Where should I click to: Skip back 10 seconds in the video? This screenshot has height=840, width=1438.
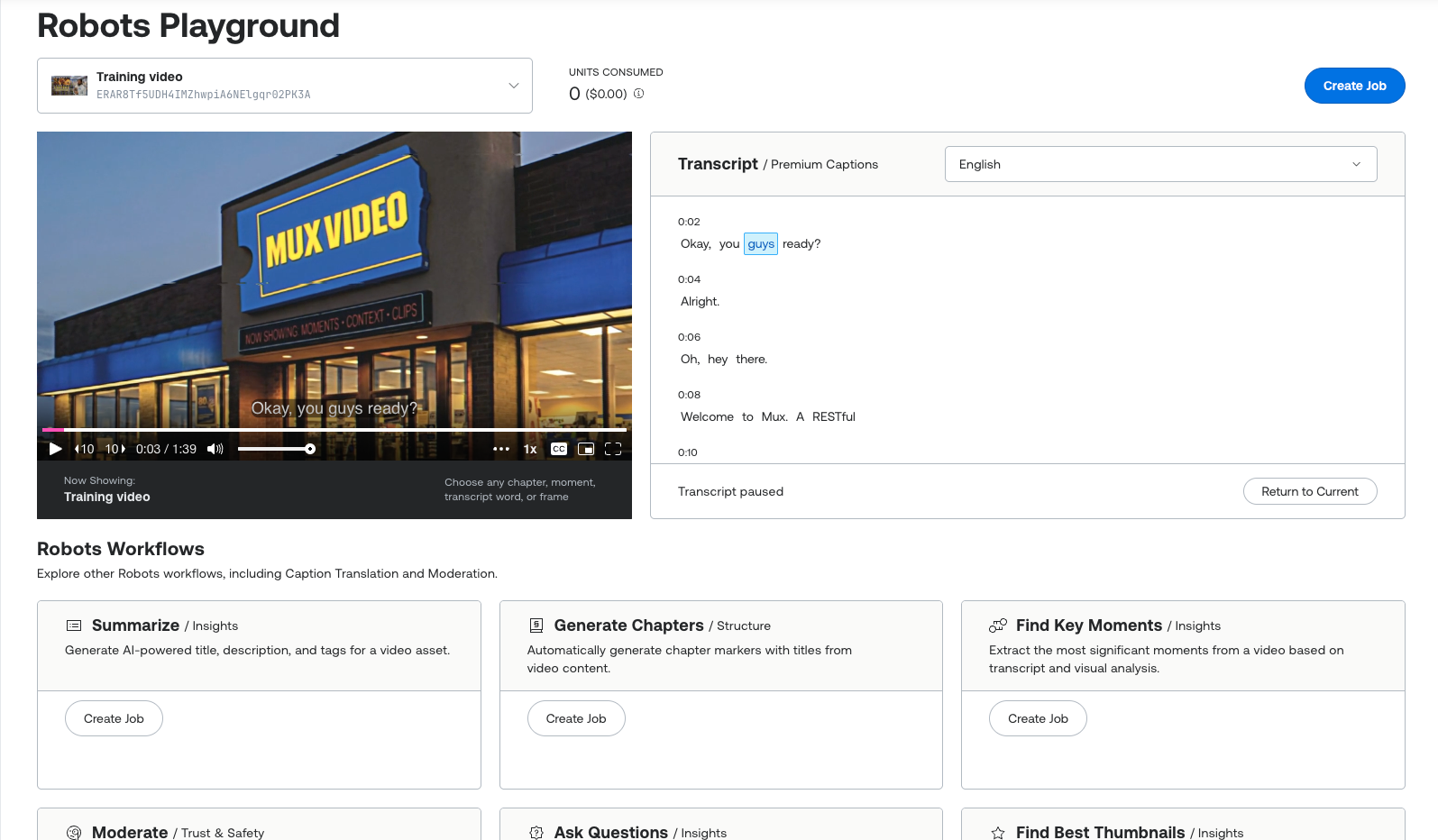pyautogui.click(x=85, y=449)
